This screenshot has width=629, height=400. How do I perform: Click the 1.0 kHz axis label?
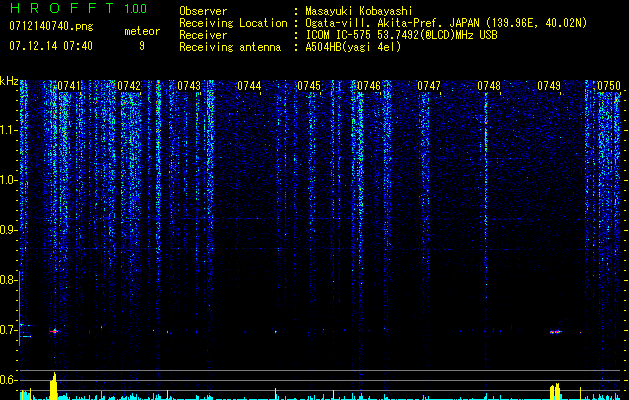[7, 180]
